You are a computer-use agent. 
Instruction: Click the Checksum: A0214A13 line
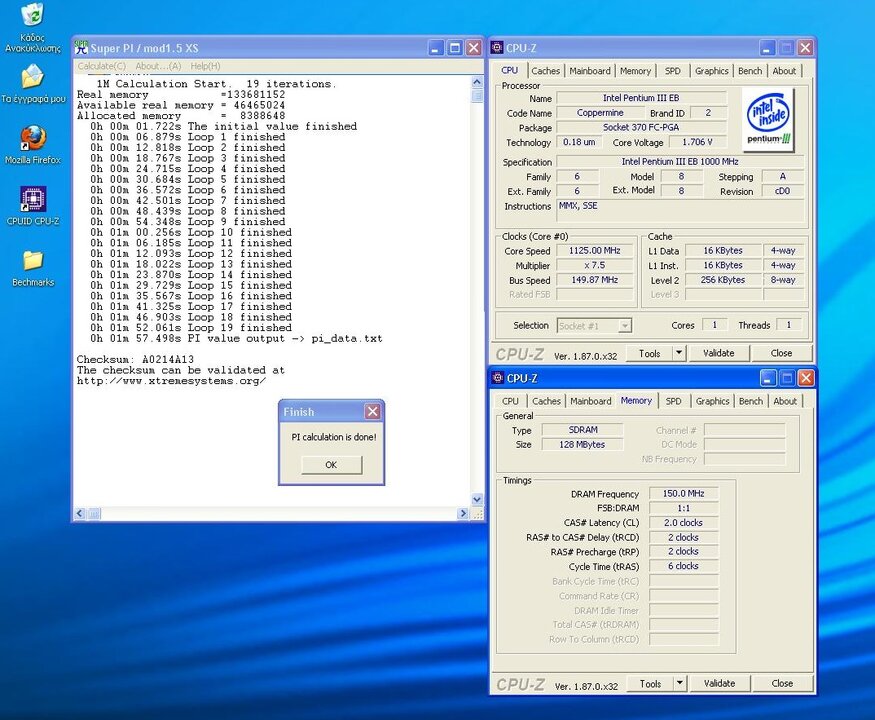click(135, 359)
